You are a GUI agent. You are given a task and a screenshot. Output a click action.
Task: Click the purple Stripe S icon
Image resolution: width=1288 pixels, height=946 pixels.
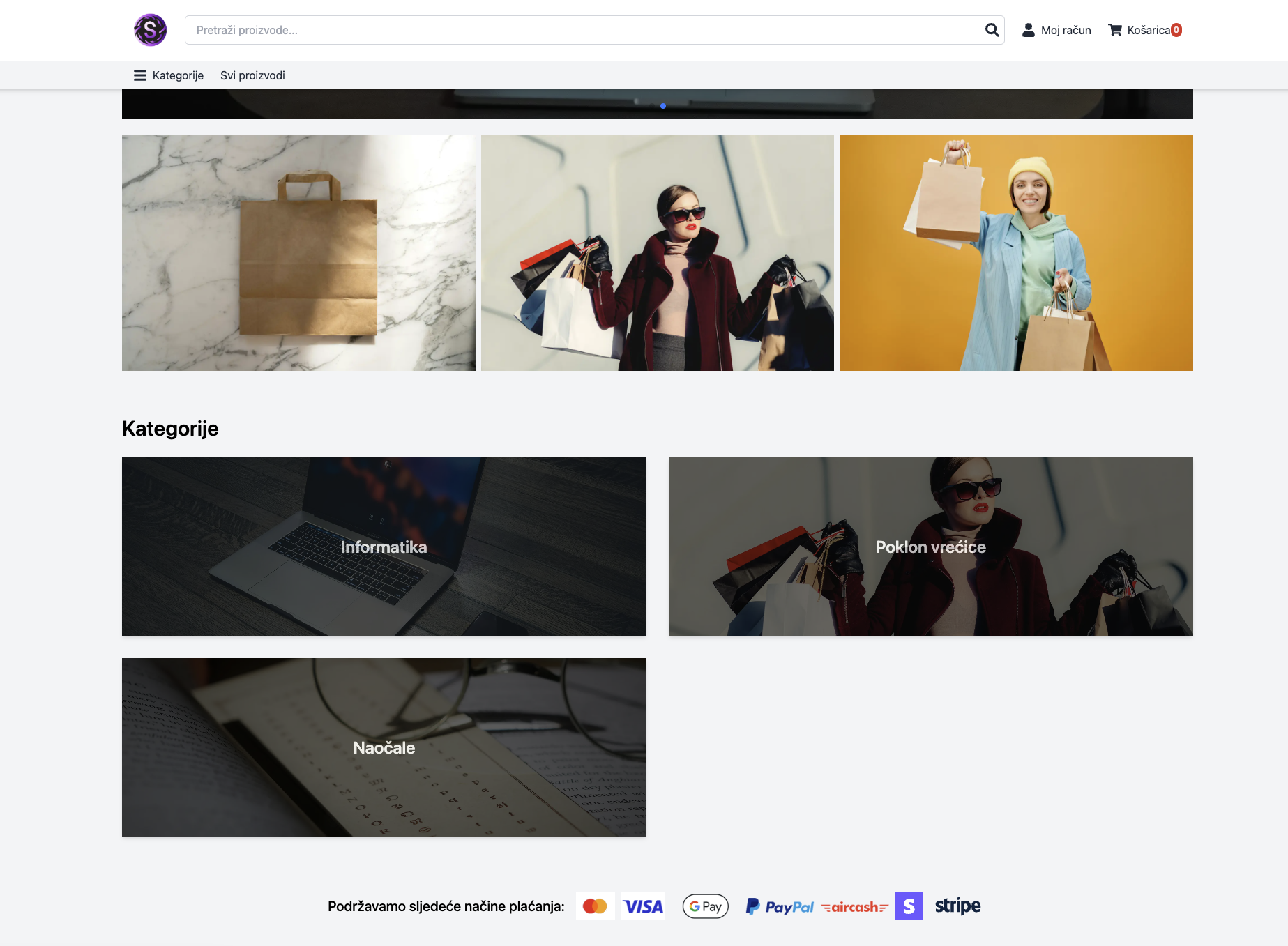[909, 906]
